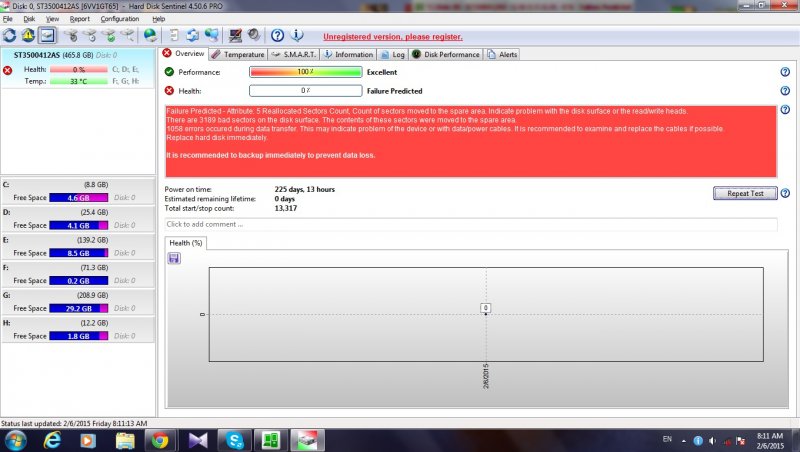The height and width of the screenshot is (452, 800).
Task: Click the networked computers toolbar icon
Action: [x=212, y=36]
